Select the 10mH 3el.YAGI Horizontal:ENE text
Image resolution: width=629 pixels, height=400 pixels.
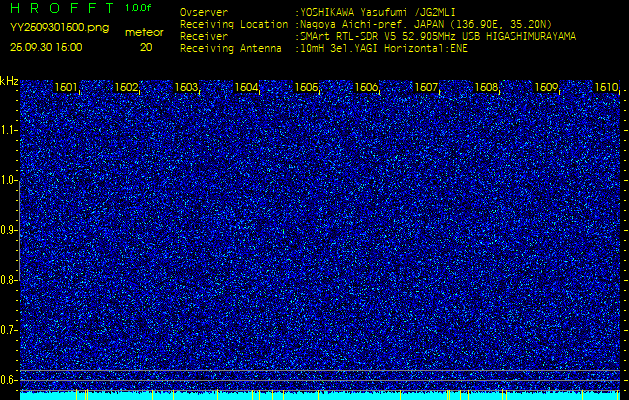point(384,49)
